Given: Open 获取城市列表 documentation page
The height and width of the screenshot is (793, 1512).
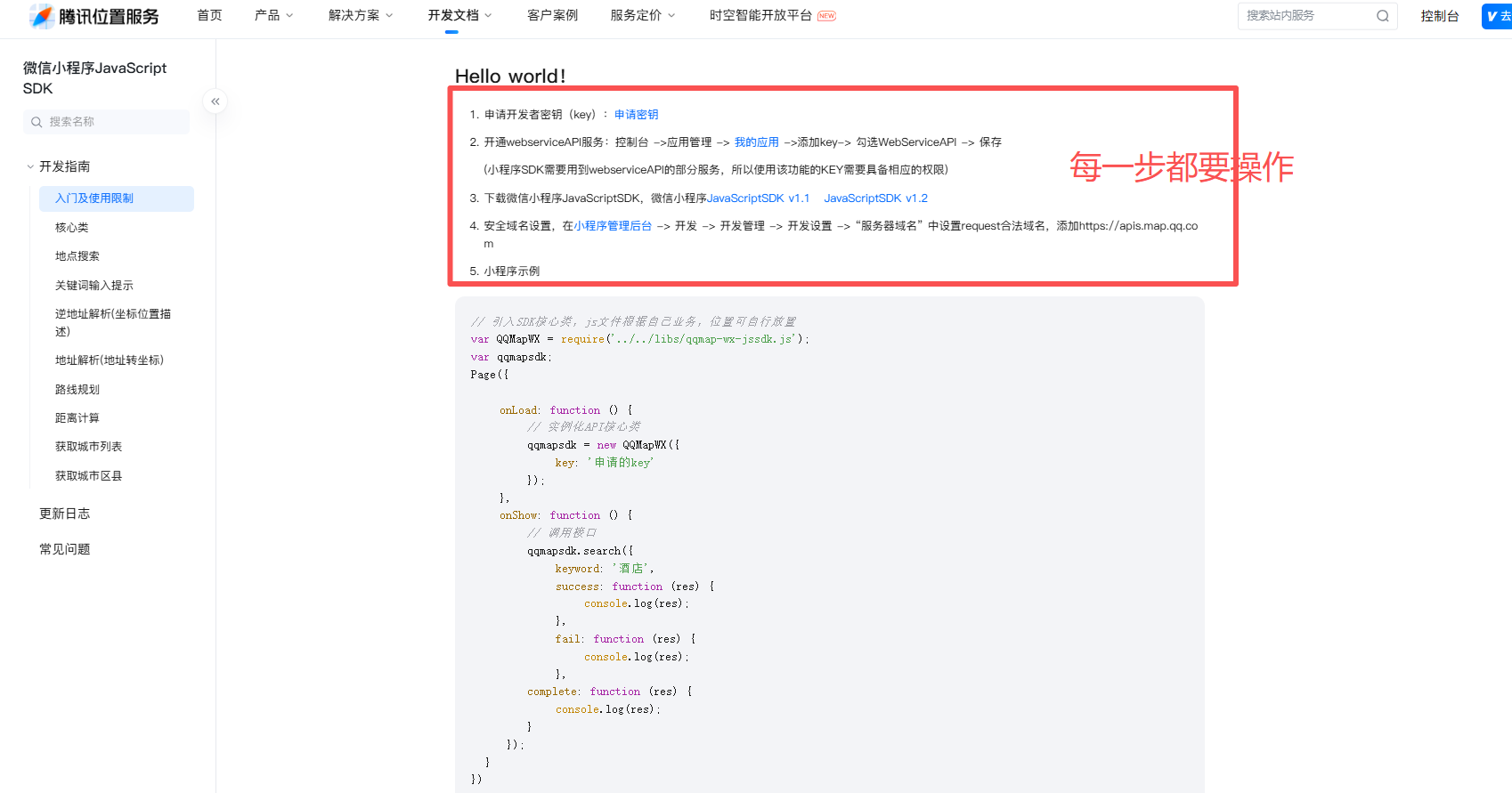Looking at the screenshot, I should [x=88, y=447].
